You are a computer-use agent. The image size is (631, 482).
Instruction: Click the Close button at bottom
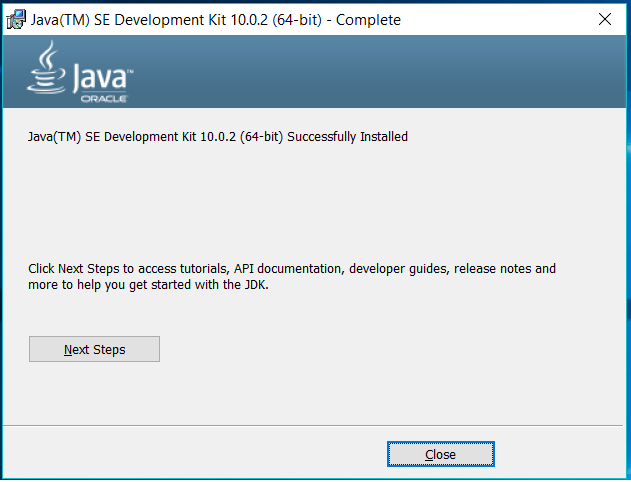click(x=441, y=454)
